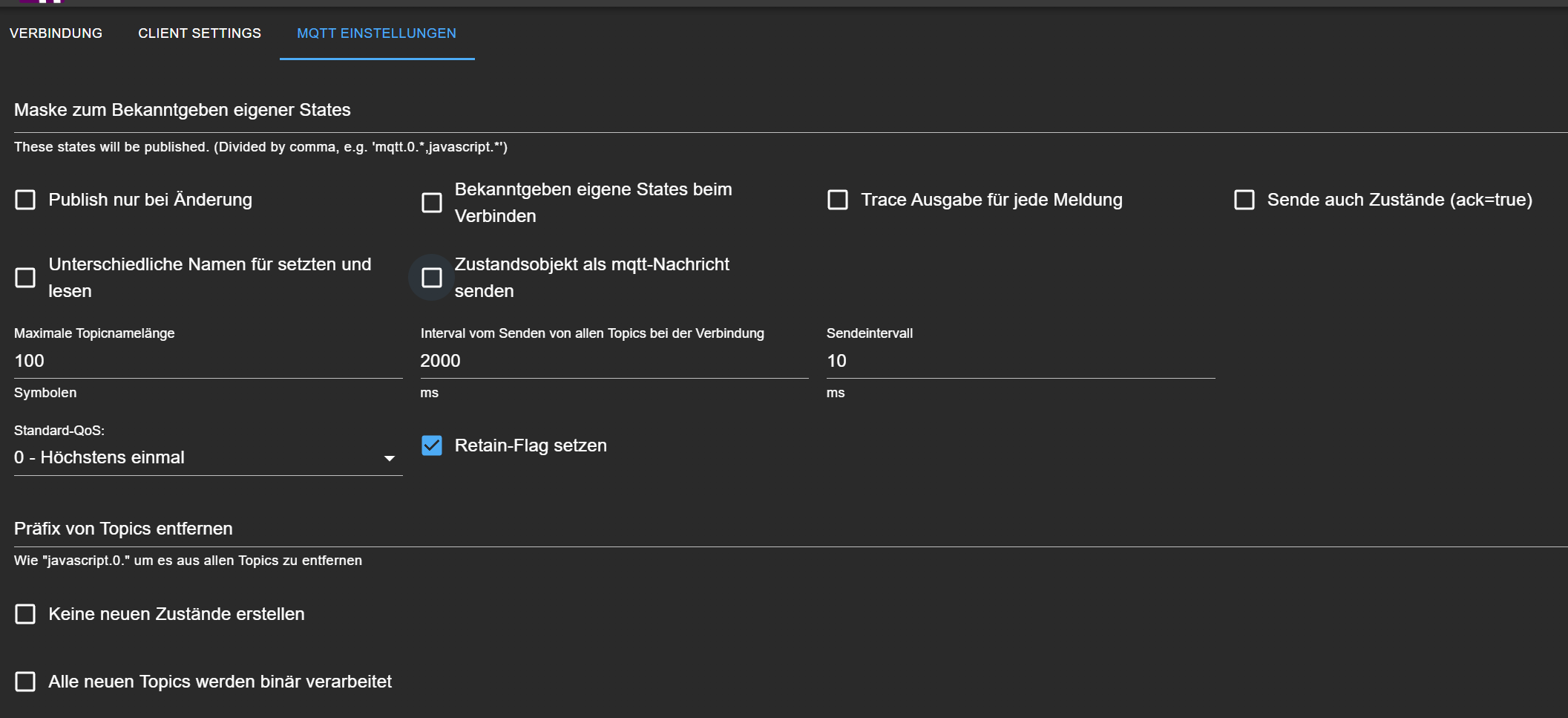Uncheck the Retain-Flag setzen checkbox
Viewport: 1568px width, 718px height.
[x=431, y=446]
